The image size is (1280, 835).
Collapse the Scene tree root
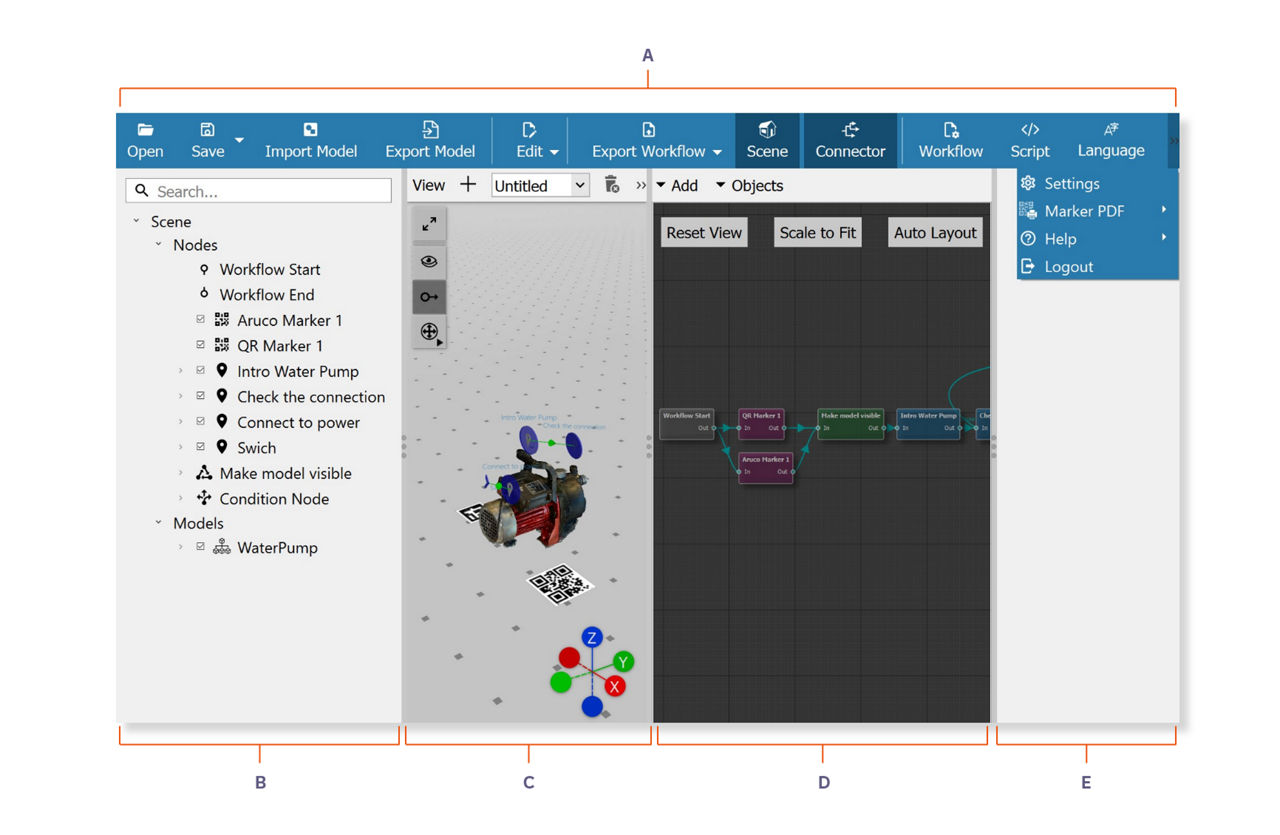[x=136, y=221]
